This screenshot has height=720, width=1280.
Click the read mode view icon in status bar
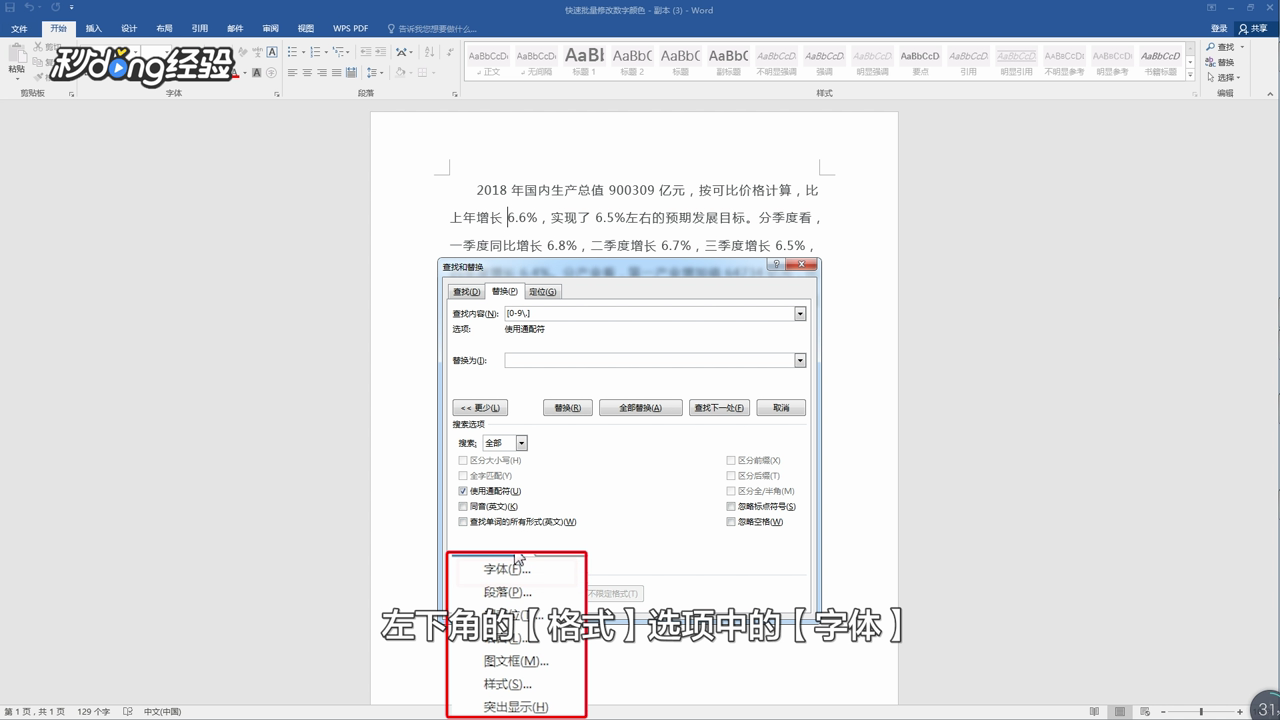[1096, 711]
